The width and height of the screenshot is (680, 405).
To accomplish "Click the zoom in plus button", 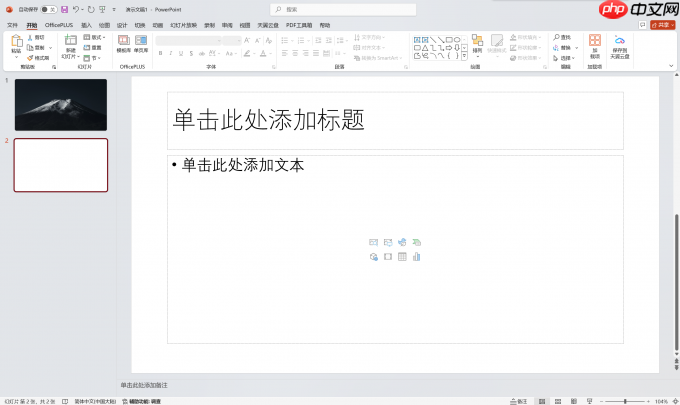I will (648, 402).
